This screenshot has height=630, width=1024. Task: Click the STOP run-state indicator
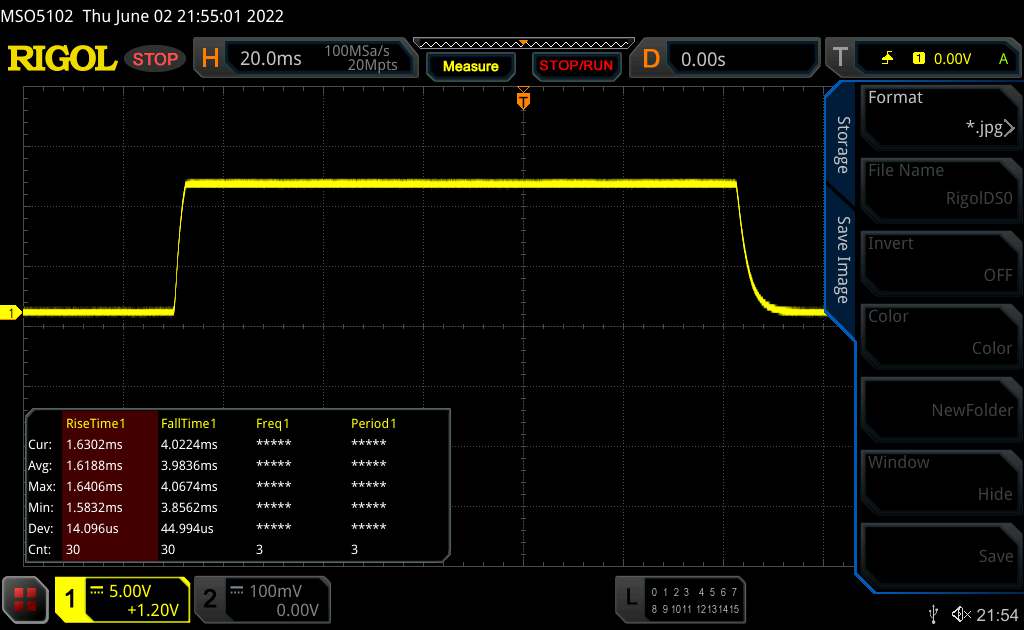(x=155, y=59)
